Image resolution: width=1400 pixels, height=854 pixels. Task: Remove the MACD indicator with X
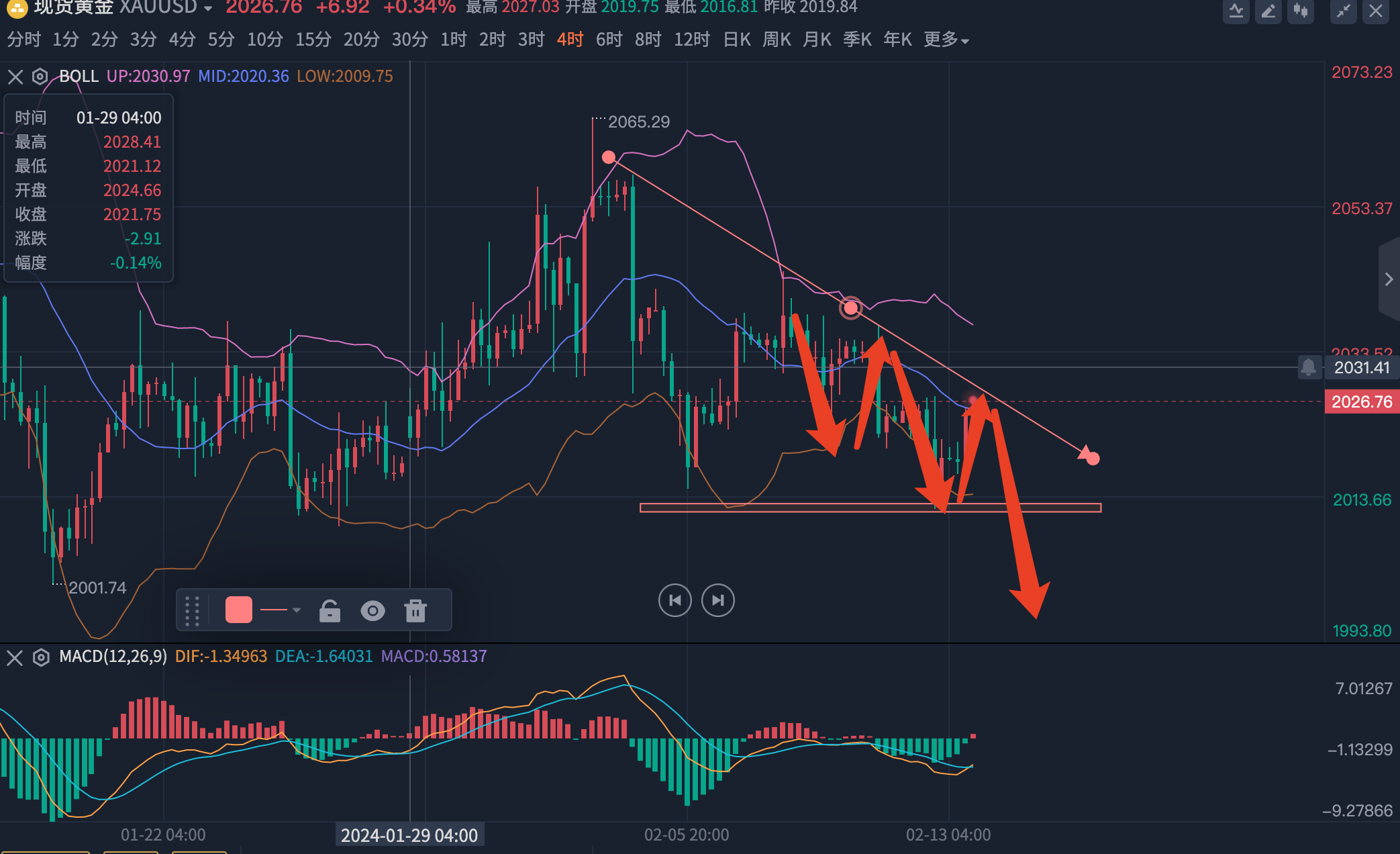(15, 657)
